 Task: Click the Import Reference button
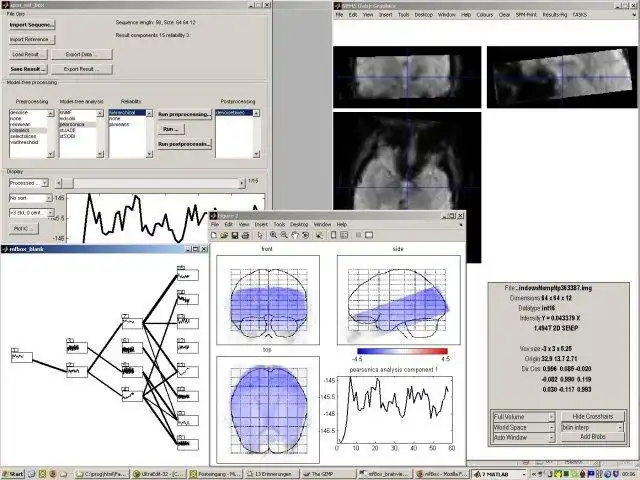(x=32, y=40)
